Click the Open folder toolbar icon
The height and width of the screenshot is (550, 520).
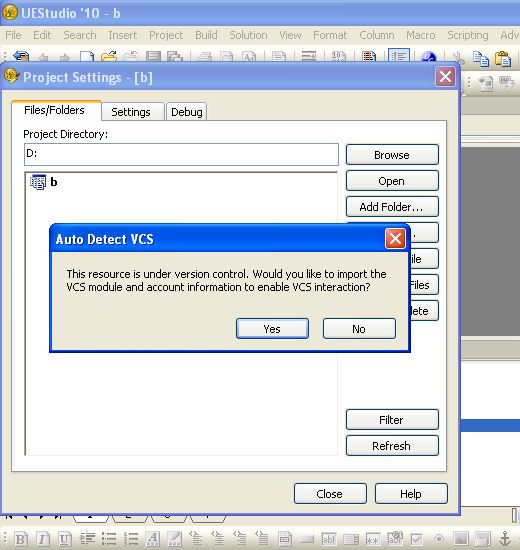click(x=109, y=56)
